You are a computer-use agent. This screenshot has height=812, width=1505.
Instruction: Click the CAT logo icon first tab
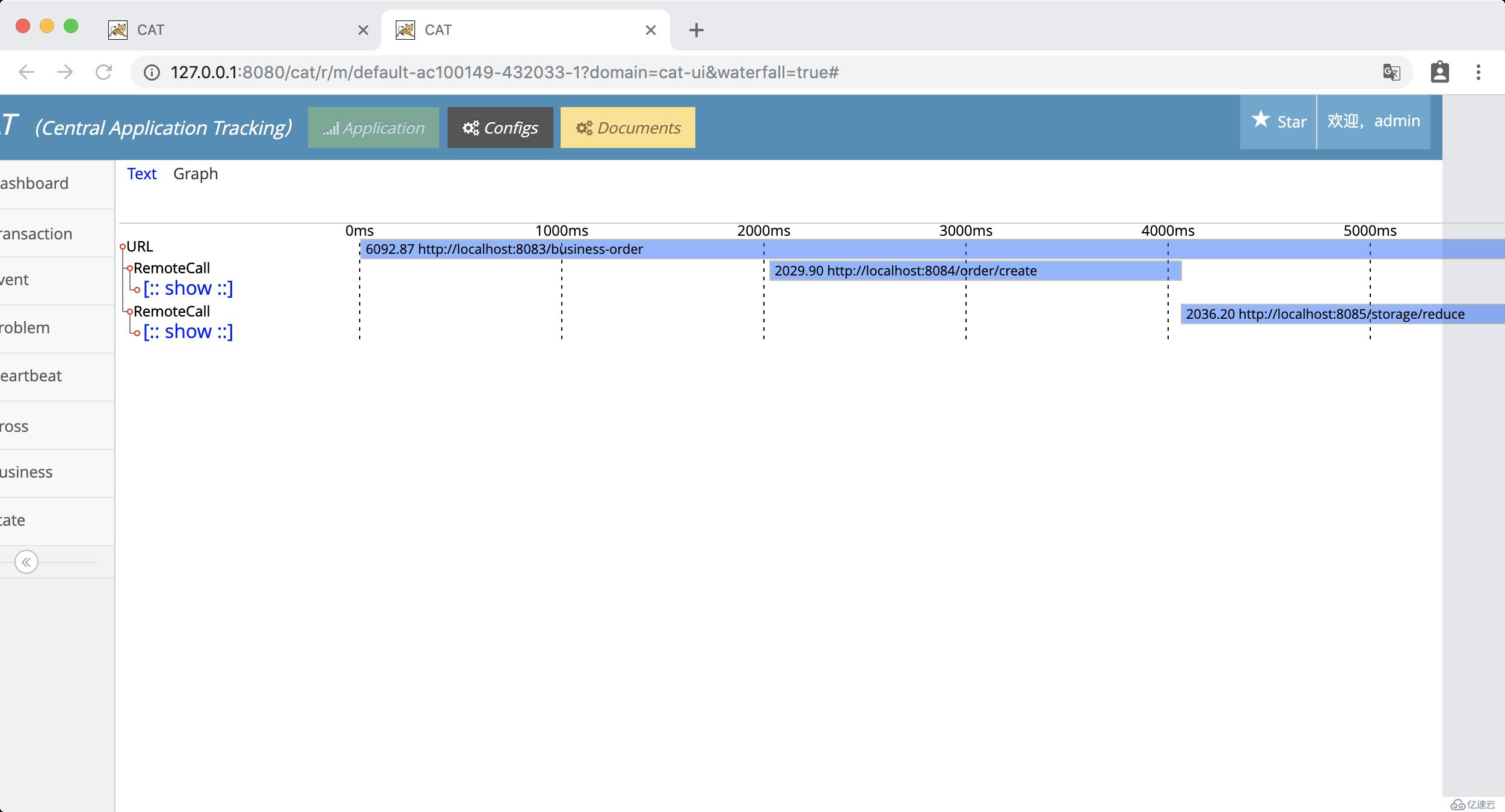(119, 29)
